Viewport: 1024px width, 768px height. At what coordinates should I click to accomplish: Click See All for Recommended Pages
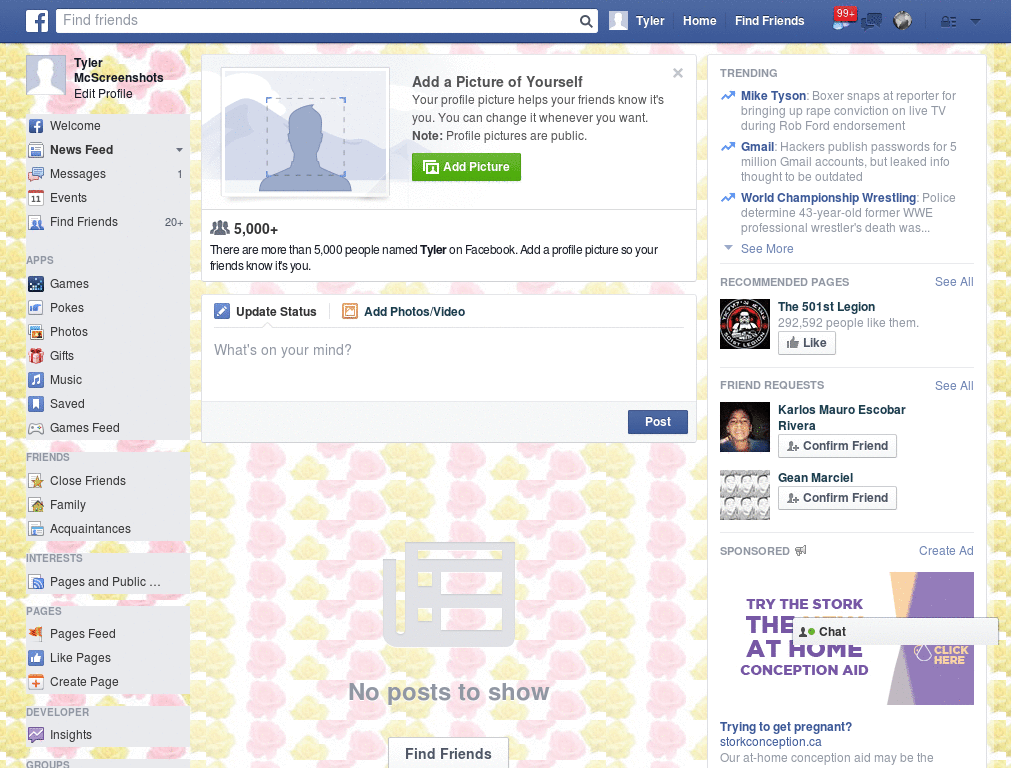(953, 282)
